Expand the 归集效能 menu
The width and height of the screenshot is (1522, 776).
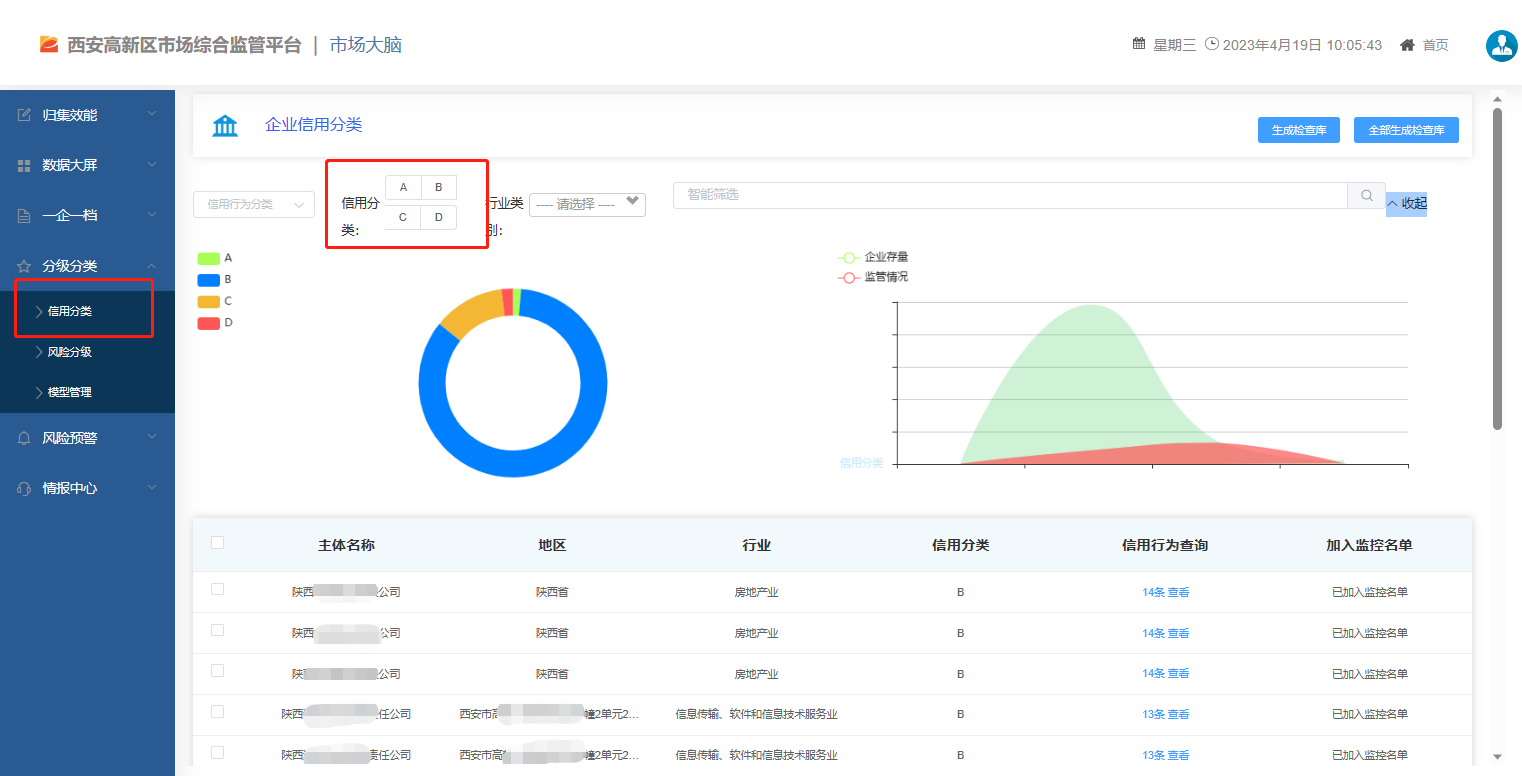(x=152, y=115)
